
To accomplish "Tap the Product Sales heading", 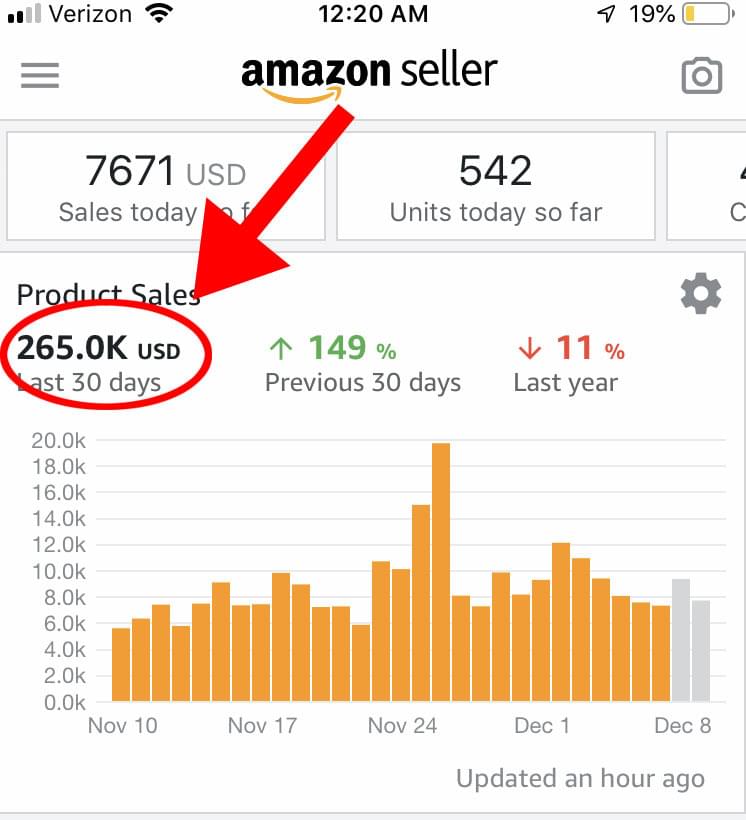I will click(x=108, y=295).
